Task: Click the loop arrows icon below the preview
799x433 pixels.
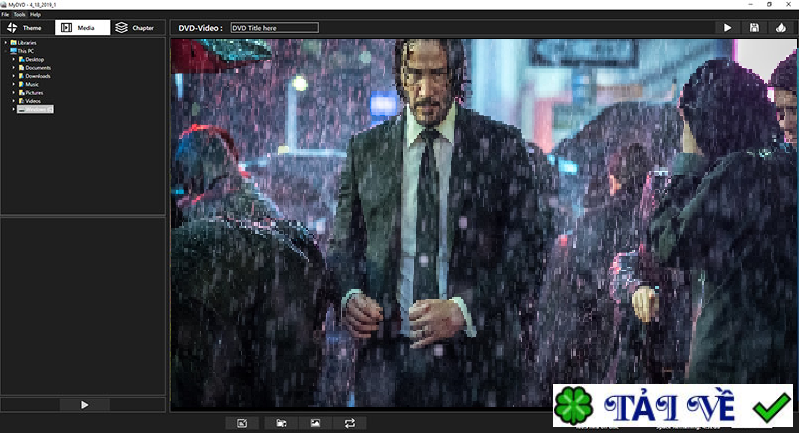Action: tap(350, 423)
